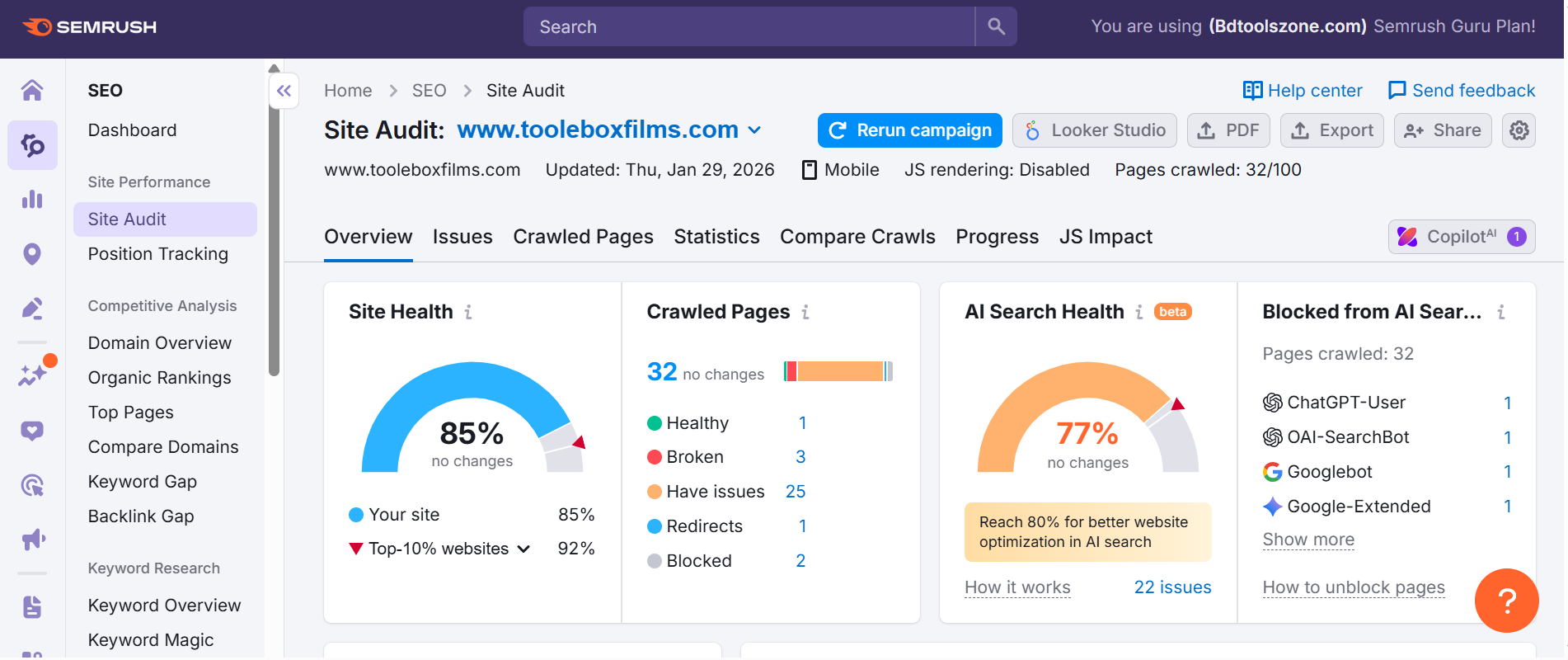Open Dashboard in SEO sidebar
The width and height of the screenshot is (1568, 660).
(x=133, y=130)
